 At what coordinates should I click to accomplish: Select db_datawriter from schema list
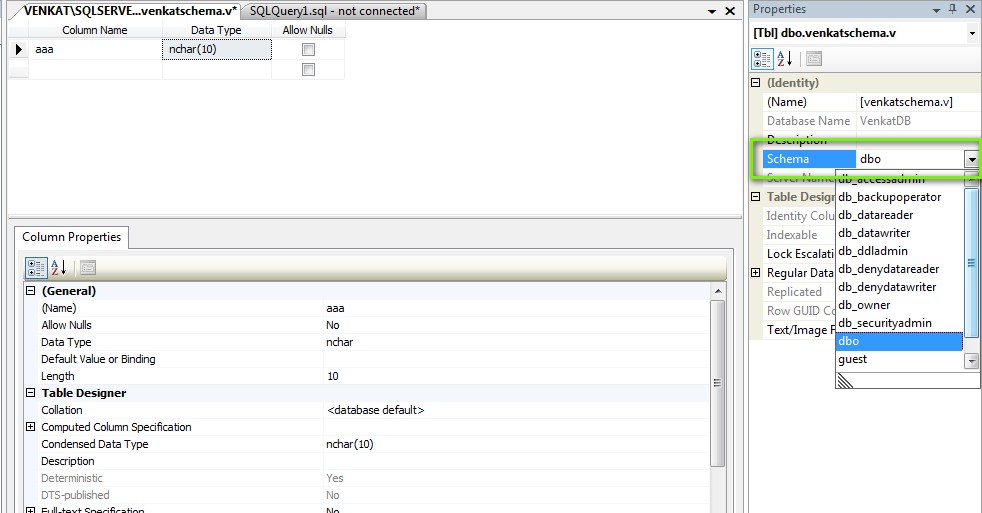899,233
